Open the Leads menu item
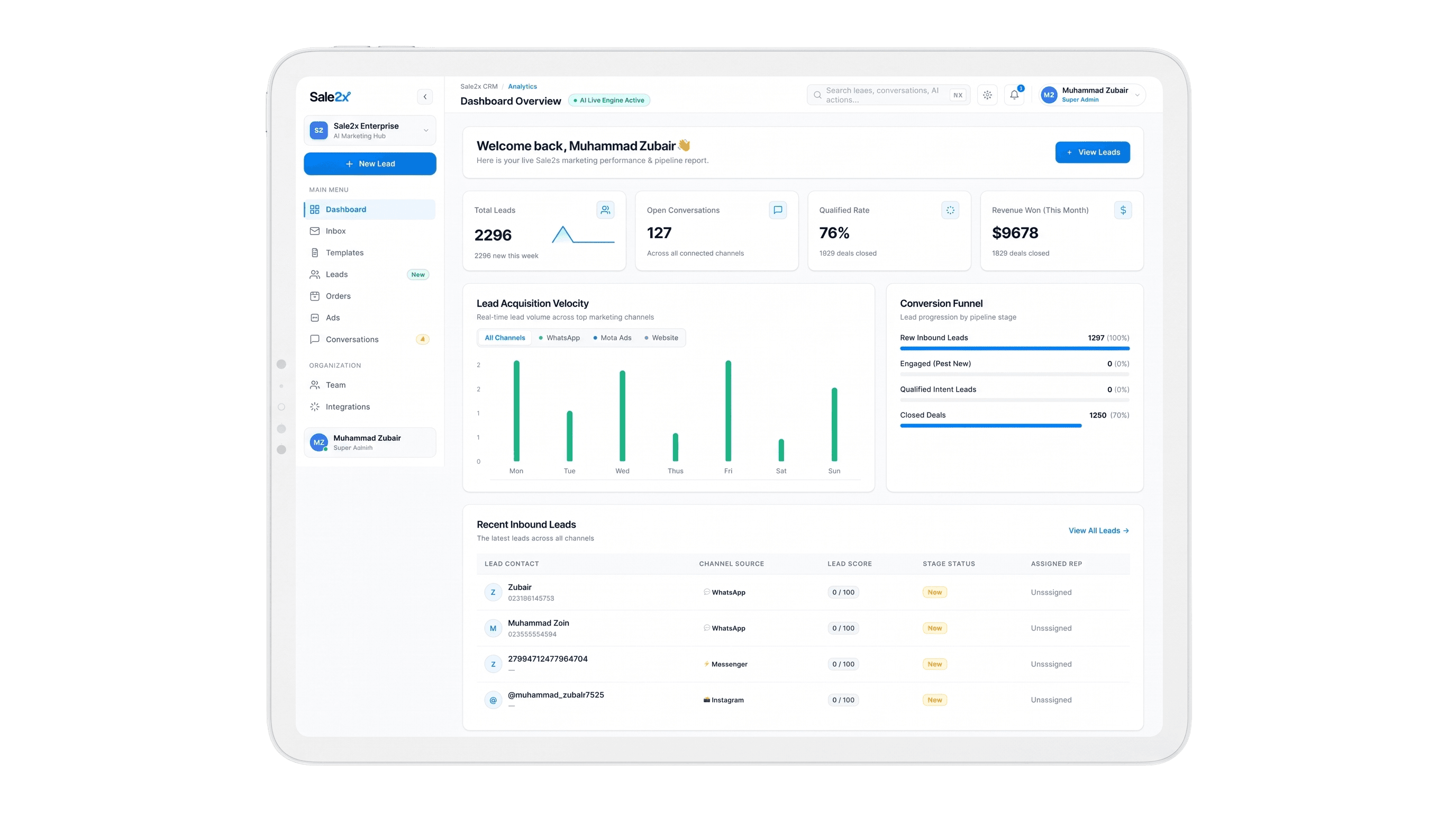 point(370,274)
